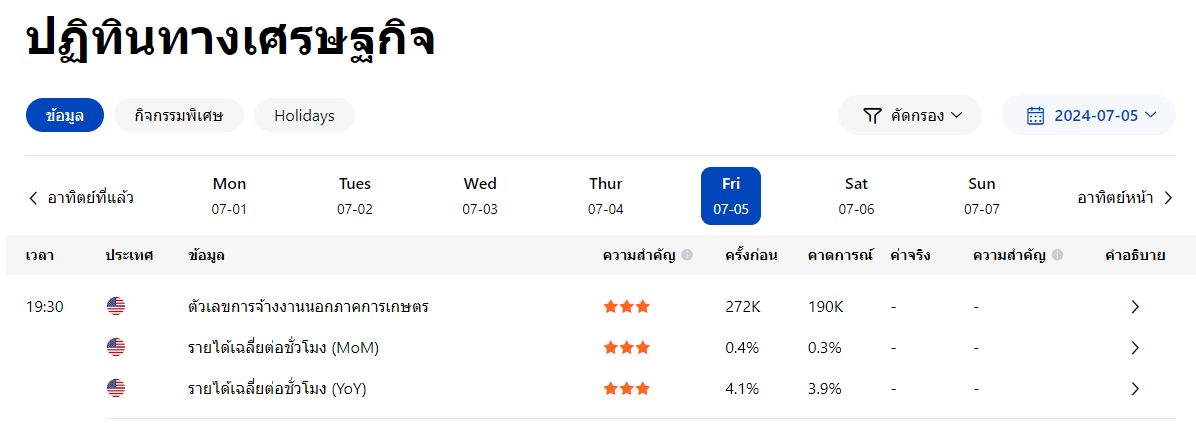
Task: Select Mon 07-01 in the week strip
Action: (x=229, y=196)
